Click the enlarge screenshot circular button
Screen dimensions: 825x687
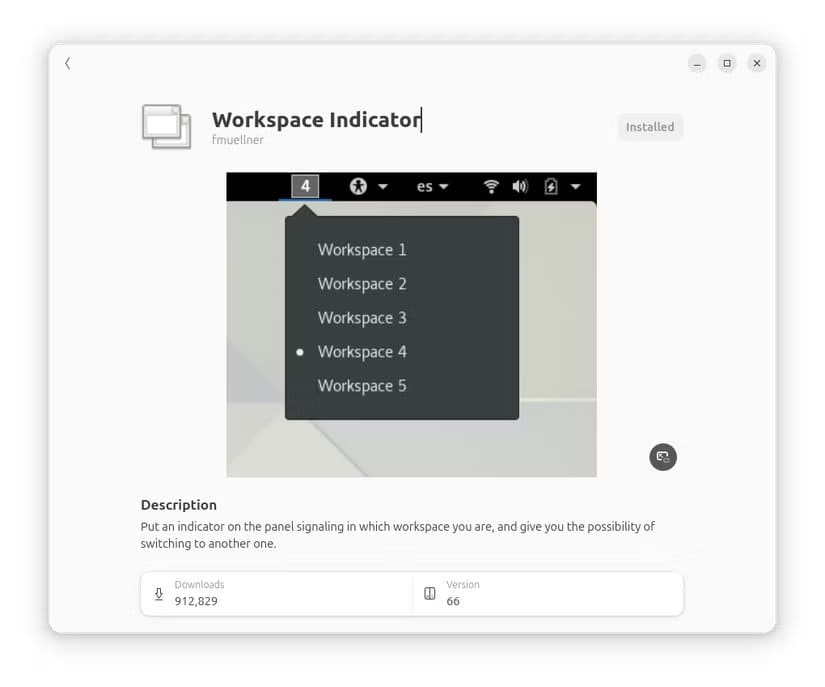click(662, 457)
